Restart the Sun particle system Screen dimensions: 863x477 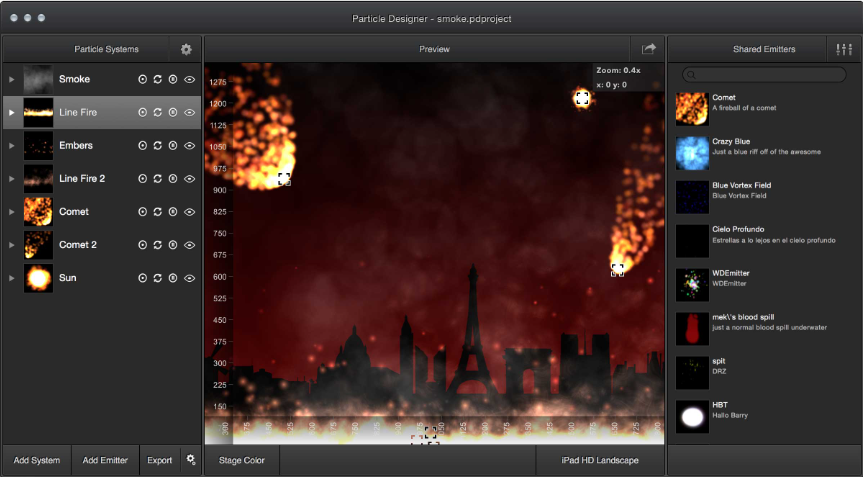[x=157, y=278]
